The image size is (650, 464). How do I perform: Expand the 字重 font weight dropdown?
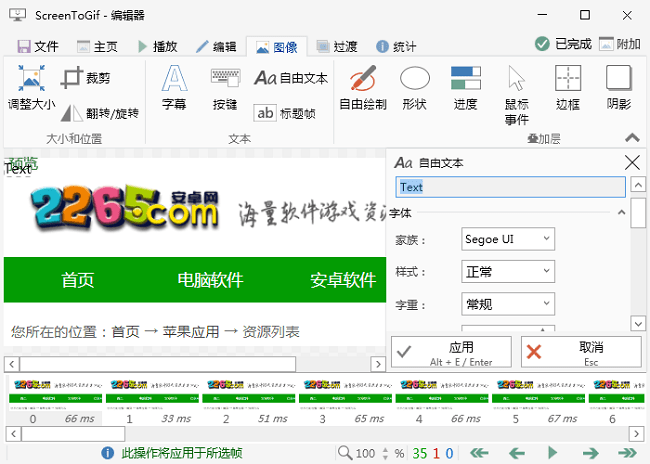[508, 303]
